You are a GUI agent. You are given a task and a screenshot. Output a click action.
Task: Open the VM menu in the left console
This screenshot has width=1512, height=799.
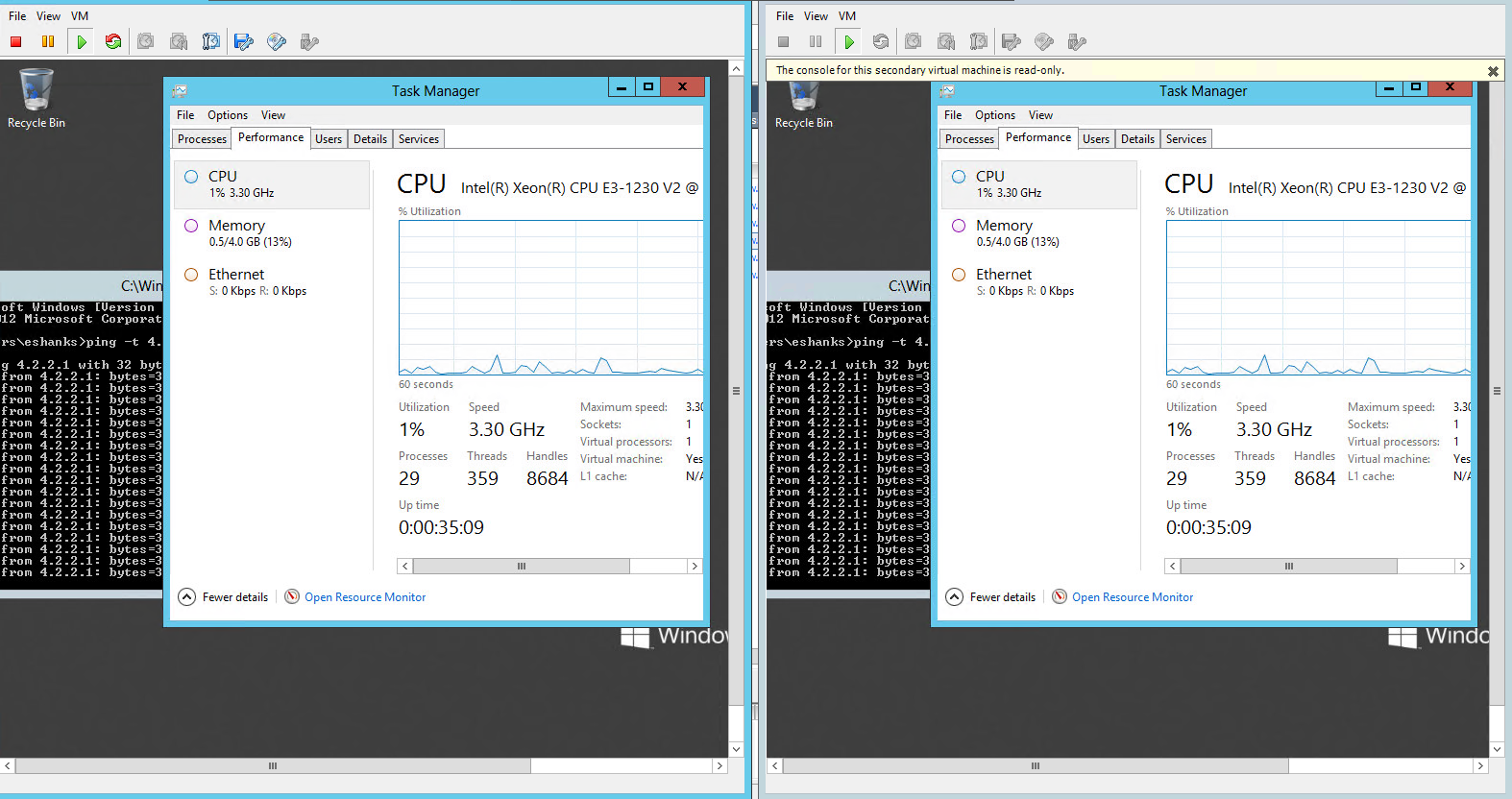80,16
